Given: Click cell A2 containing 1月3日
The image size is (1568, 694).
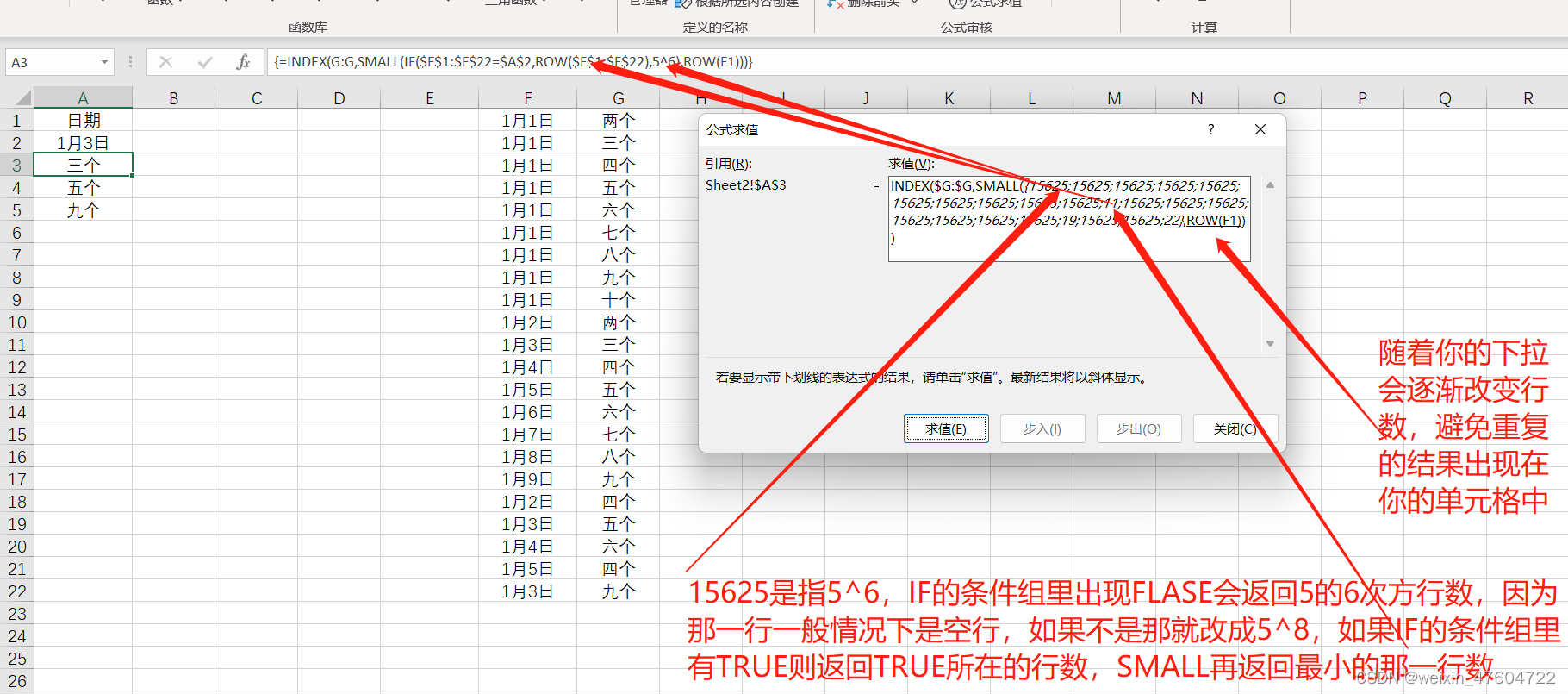Looking at the screenshot, I should click(83, 143).
